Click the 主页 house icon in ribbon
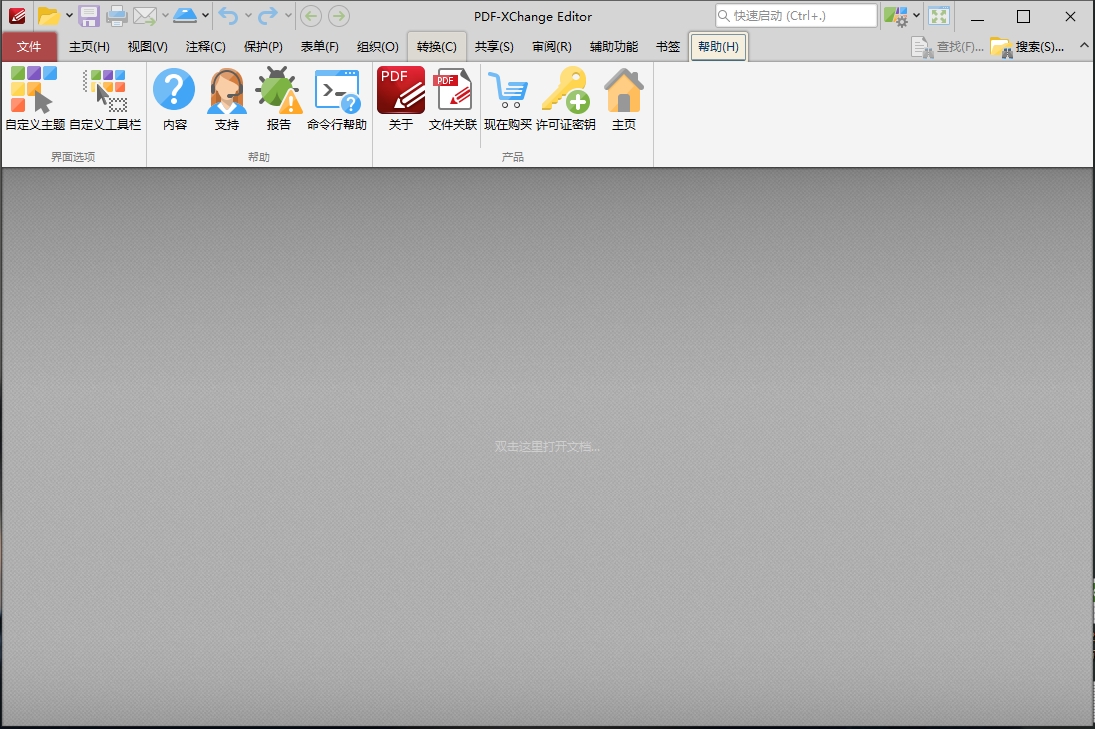 click(x=624, y=99)
